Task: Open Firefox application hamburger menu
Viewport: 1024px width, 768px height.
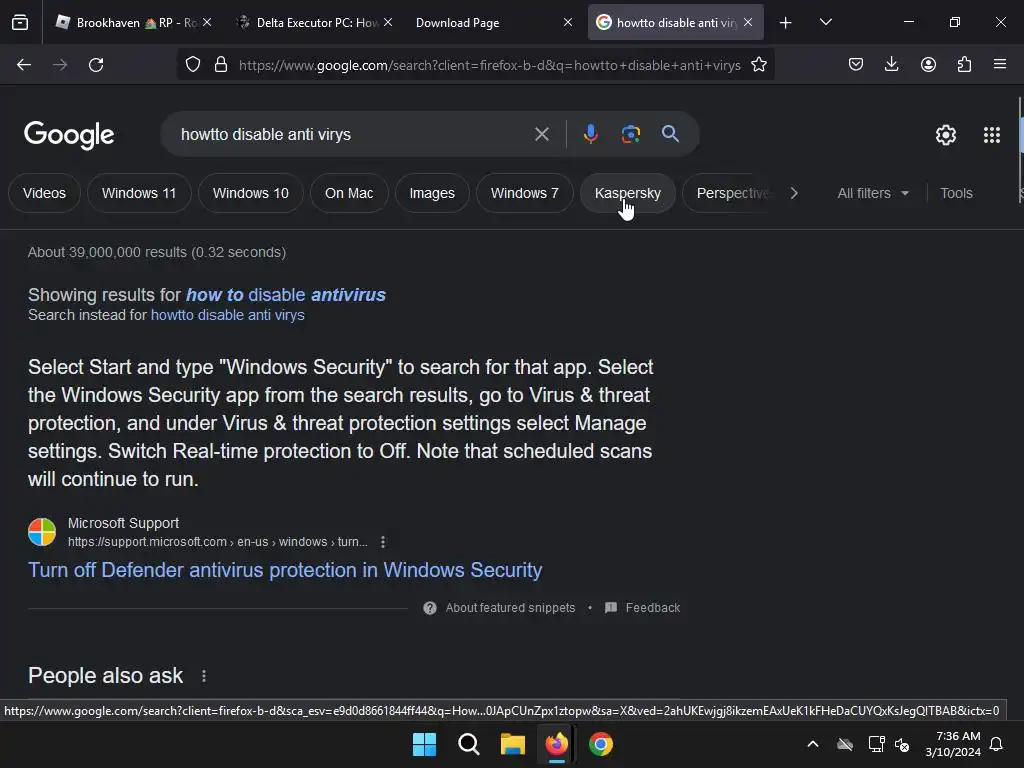Action: [1000, 65]
